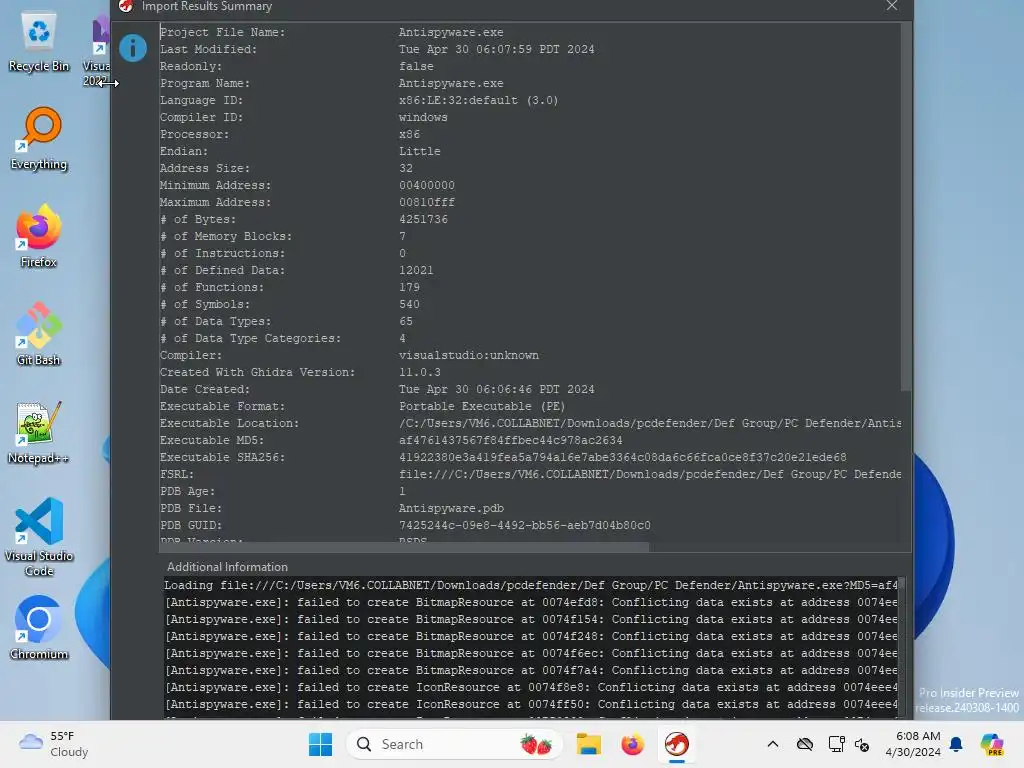Screen dimensions: 1024x768
Task: Click the PDB File value Antispyware.pdb
Action: click(451, 508)
